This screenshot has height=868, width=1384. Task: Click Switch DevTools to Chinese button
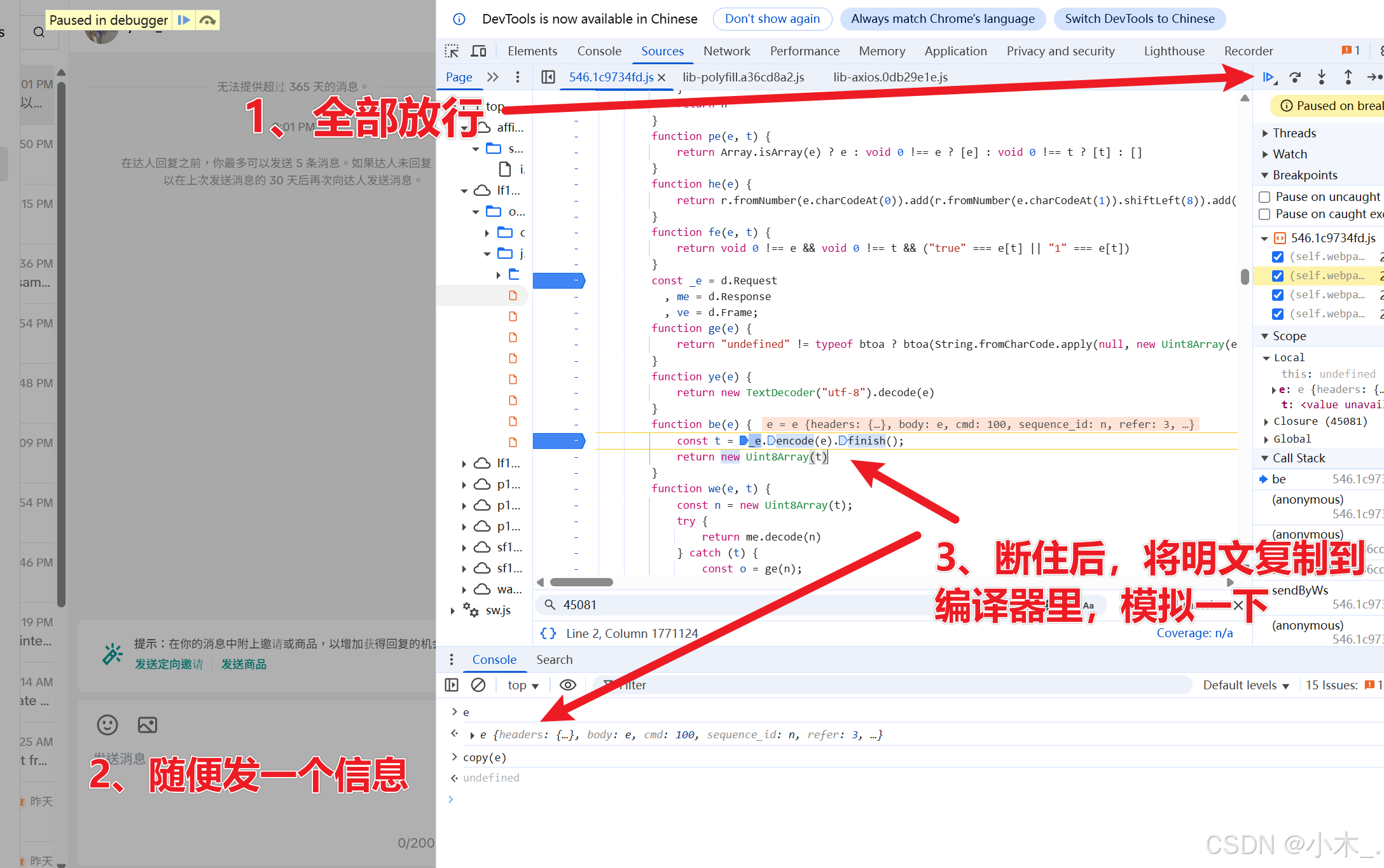(1139, 18)
